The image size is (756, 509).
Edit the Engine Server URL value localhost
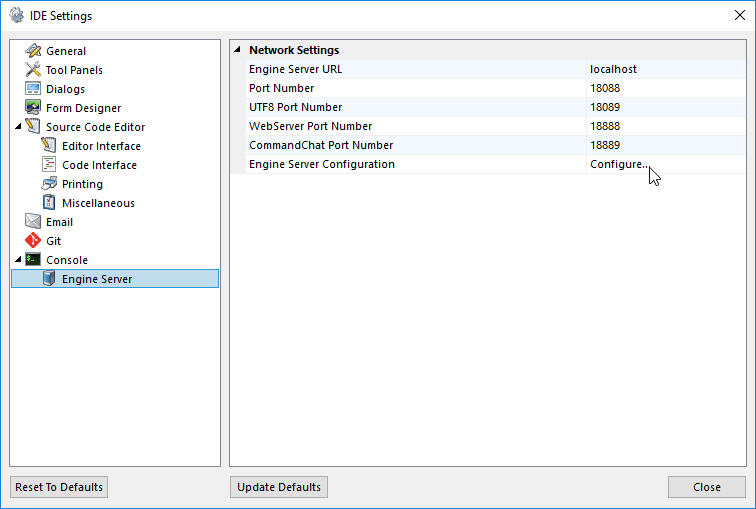[666, 69]
